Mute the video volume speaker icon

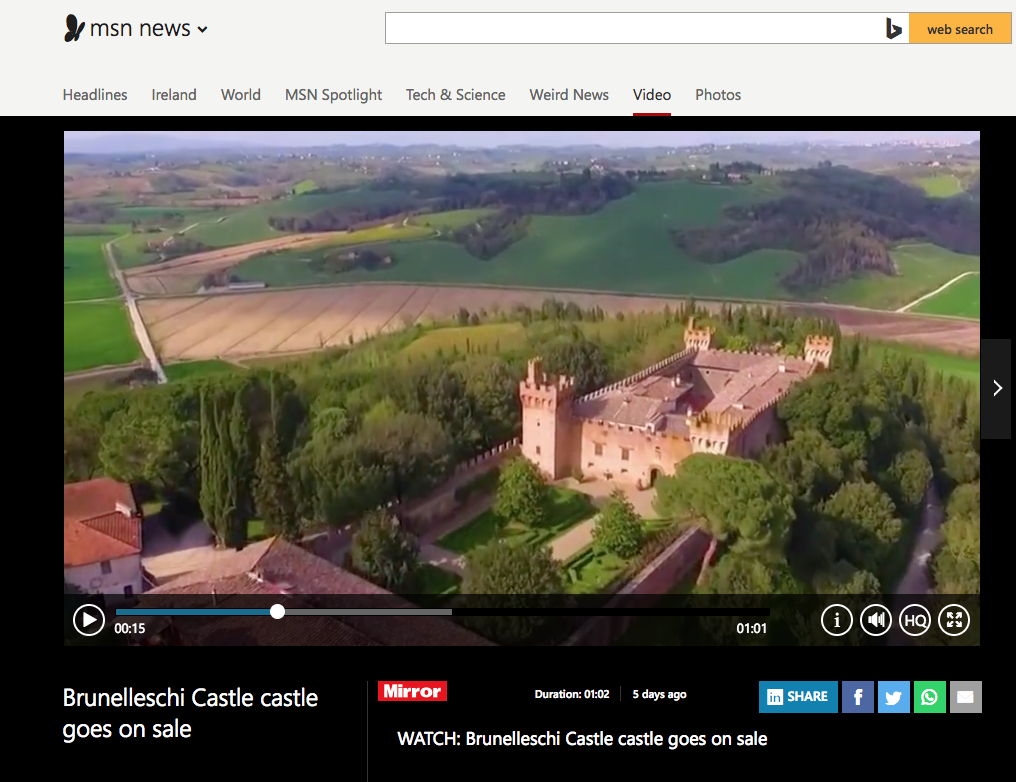click(x=875, y=620)
